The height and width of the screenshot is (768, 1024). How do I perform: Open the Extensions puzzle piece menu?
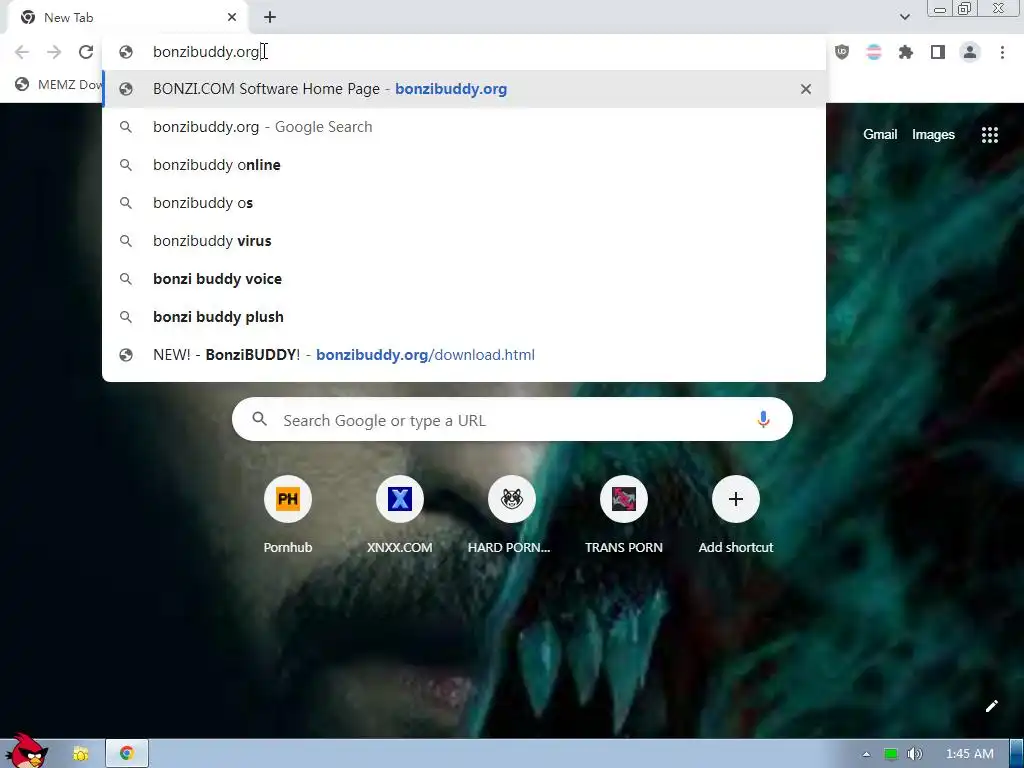pos(906,52)
